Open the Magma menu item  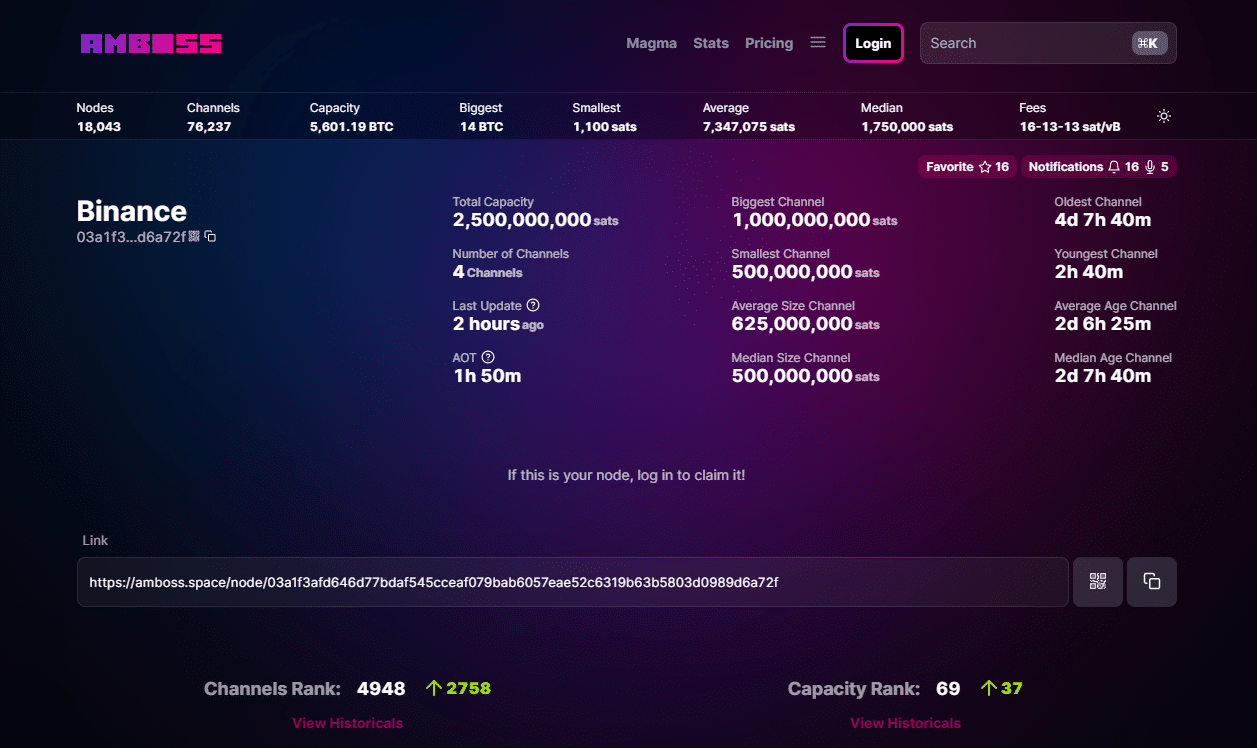coord(651,43)
